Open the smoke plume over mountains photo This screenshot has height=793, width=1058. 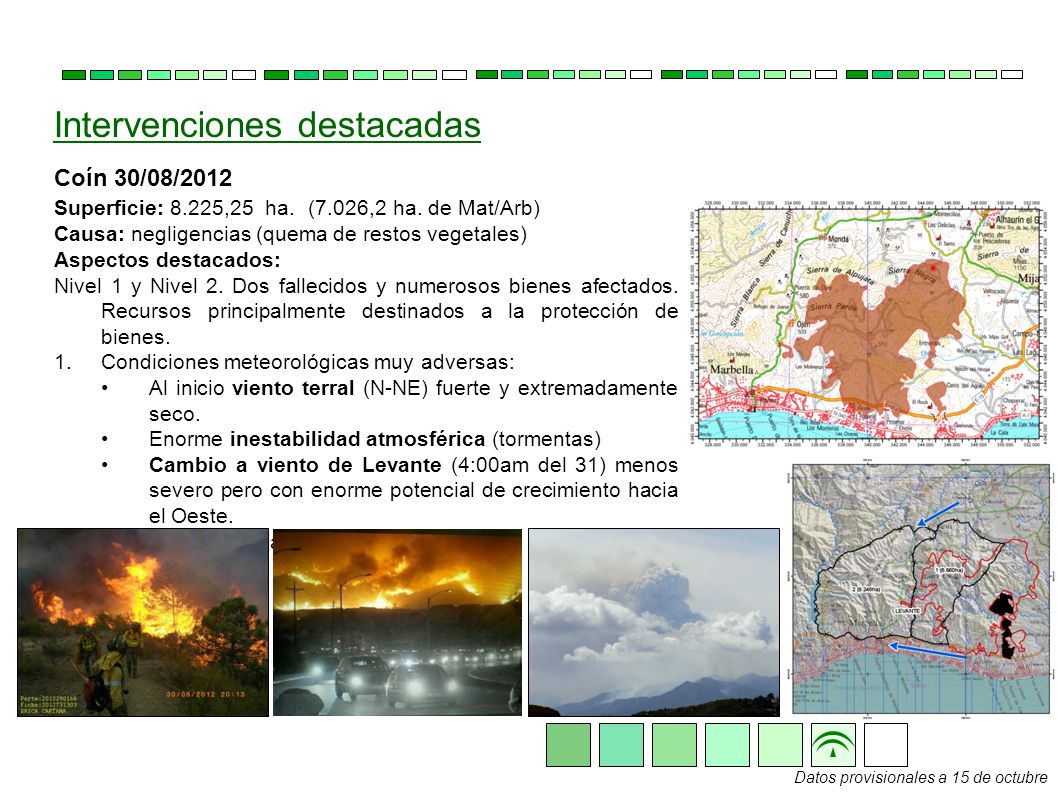tap(654, 622)
